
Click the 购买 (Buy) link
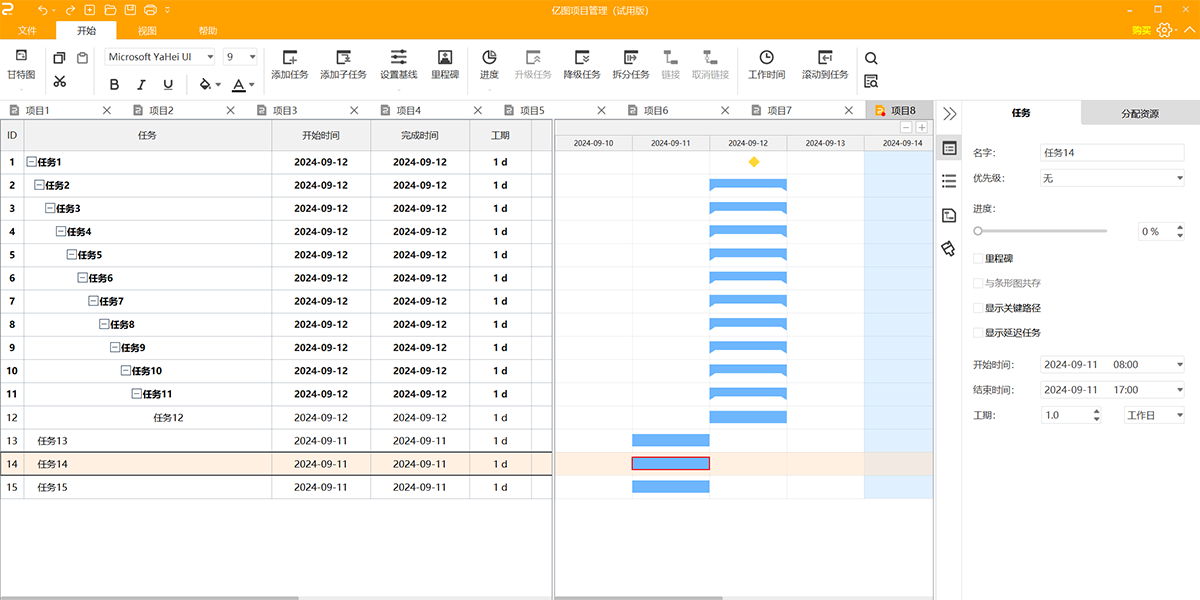tap(1141, 31)
